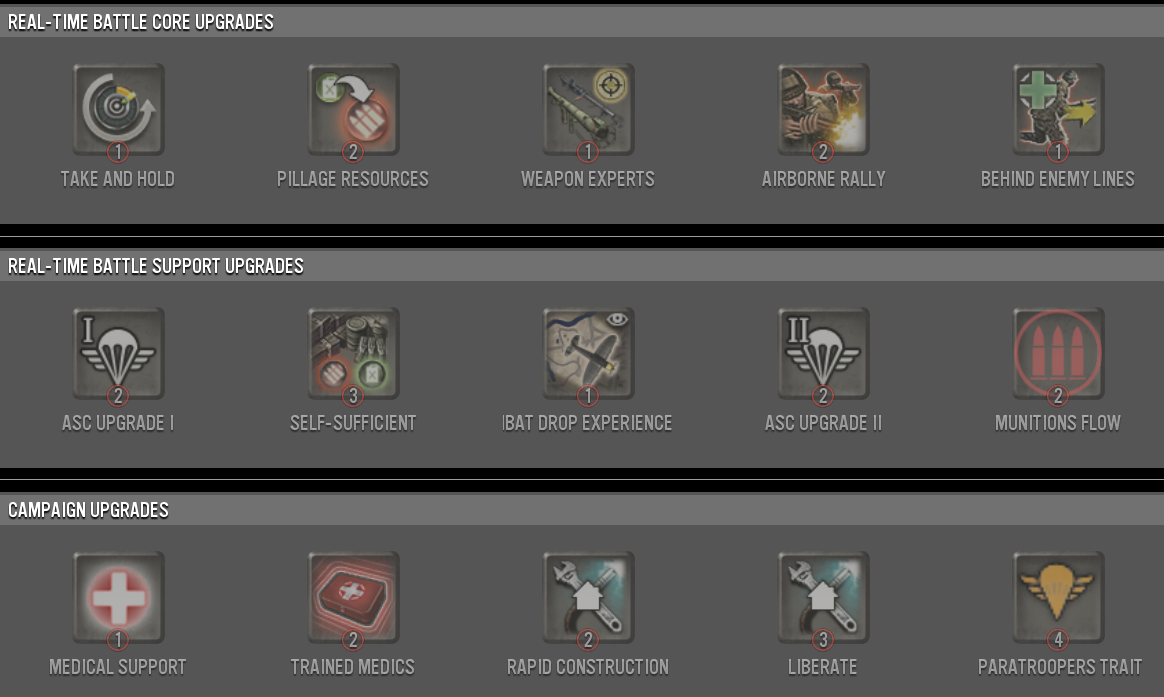
Task: Click the Pillage Resources upgrade icon
Action: pyautogui.click(x=353, y=109)
